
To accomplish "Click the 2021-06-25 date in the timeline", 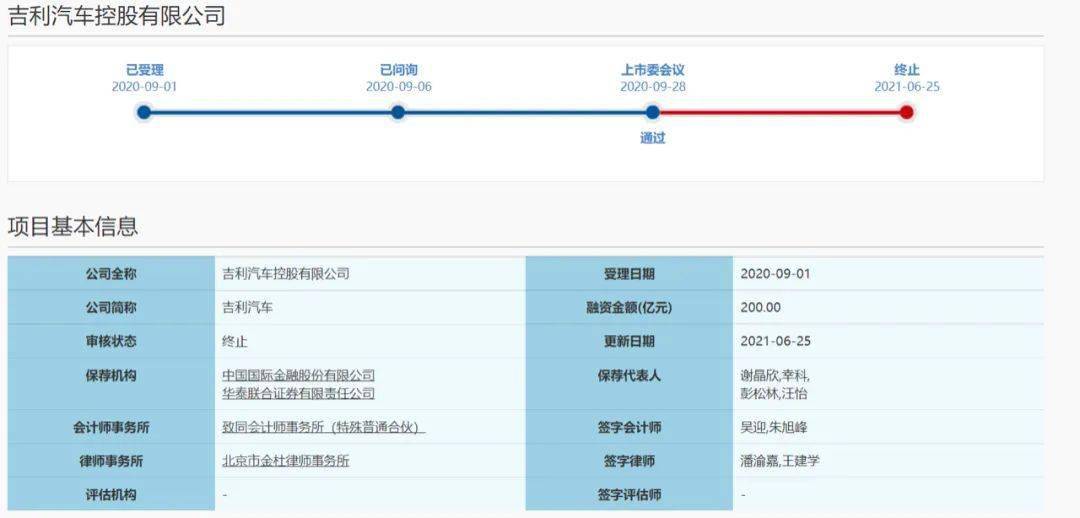I will (x=907, y=87).
